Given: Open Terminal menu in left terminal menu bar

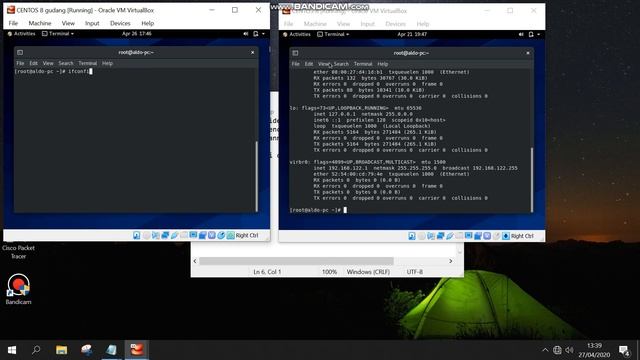Looking at the screenshot, I should click(x=88, y=63).
